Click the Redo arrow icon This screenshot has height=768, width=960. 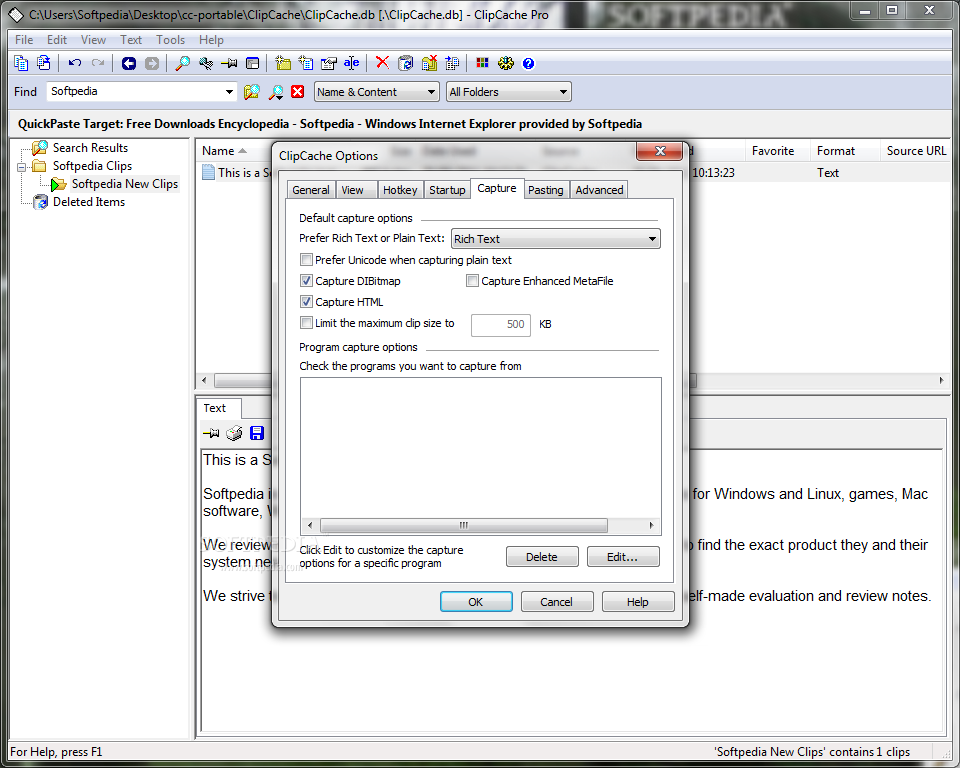pos(98,63)
